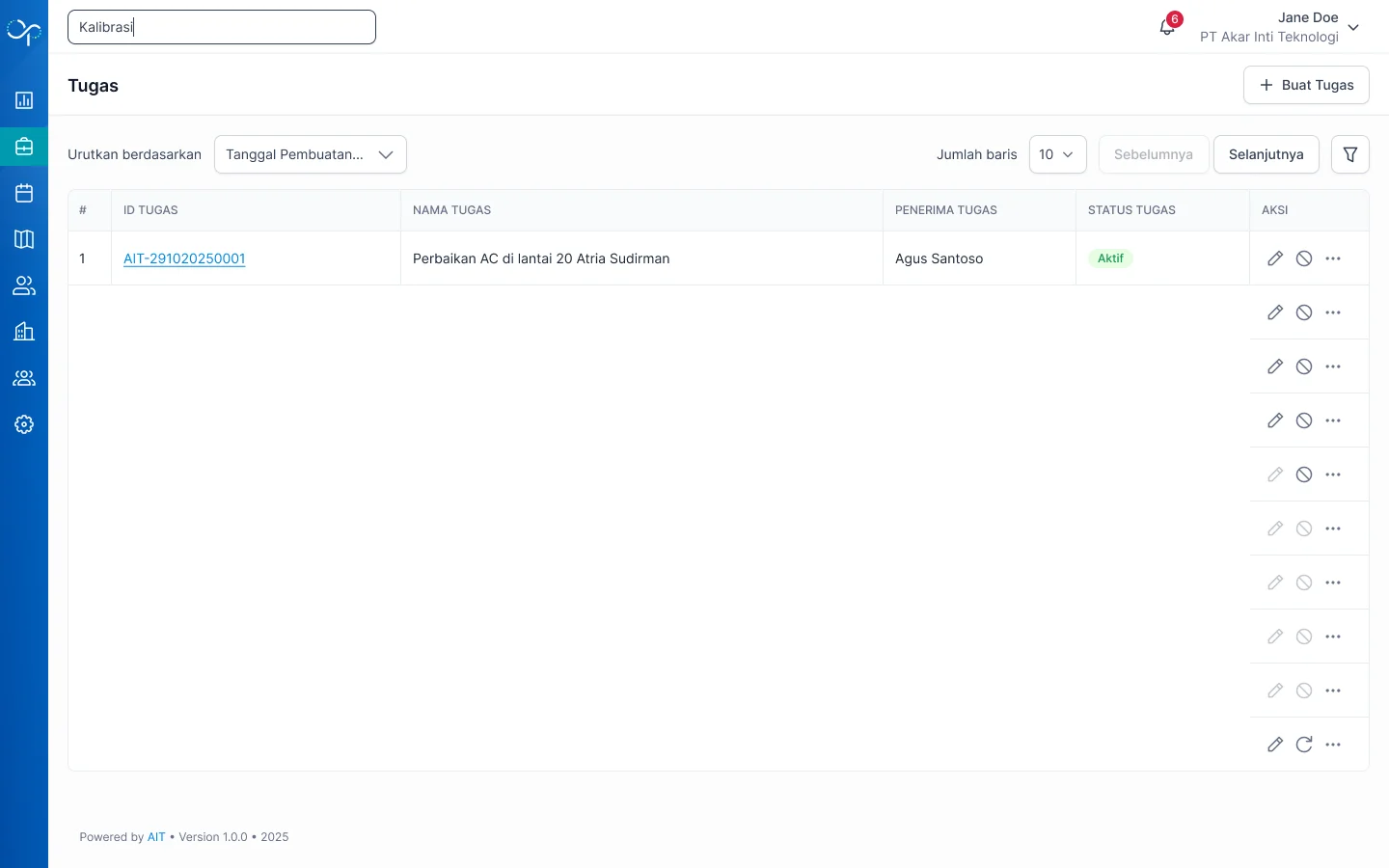Image resolution: width=1389 pixels, height=868 pixels.
Task: Click the pencil icon beside the circular-arrow restore icon
Action: (1275, 745)
